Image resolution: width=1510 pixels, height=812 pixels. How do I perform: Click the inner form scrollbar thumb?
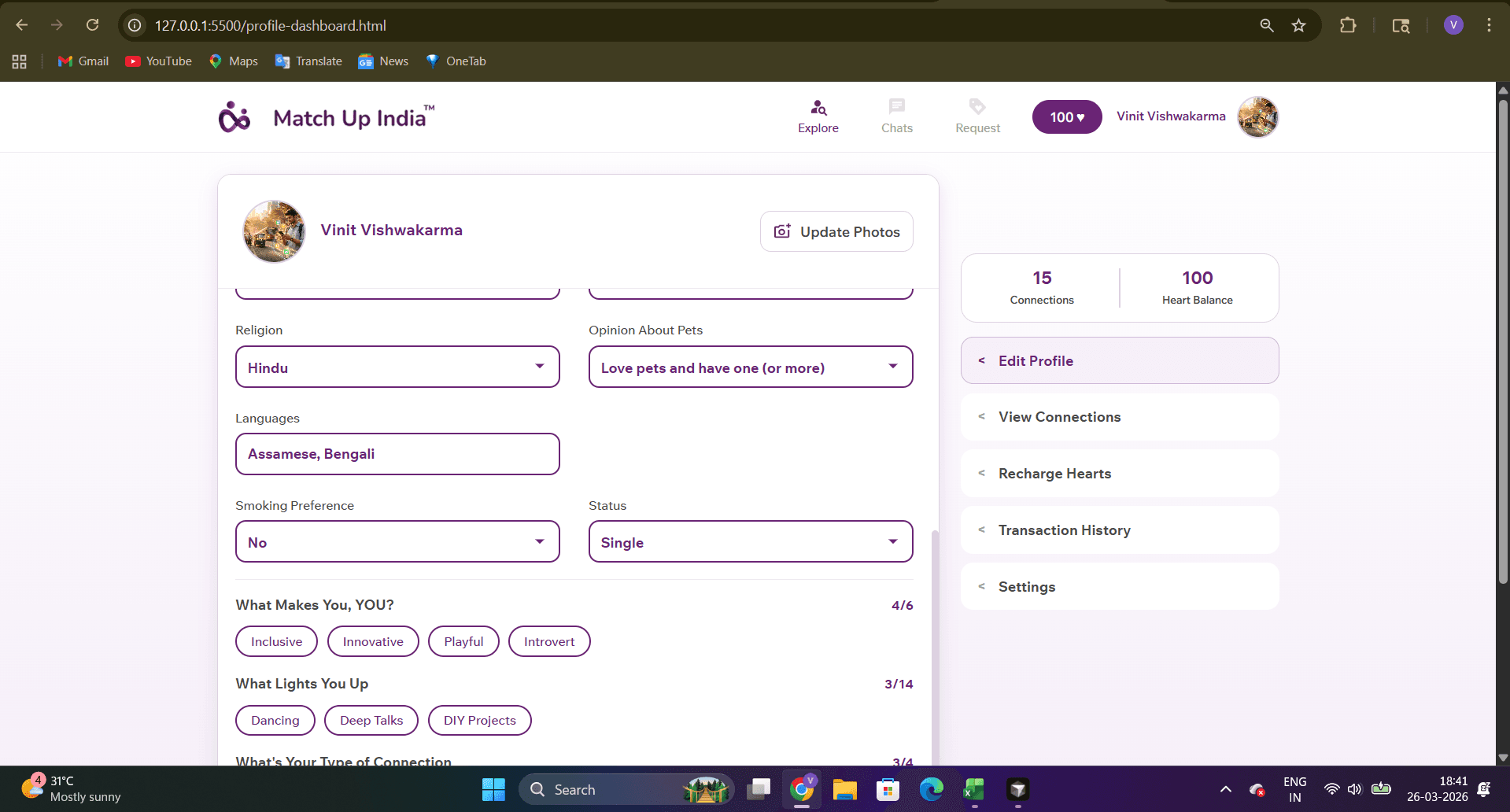[935, 647]
